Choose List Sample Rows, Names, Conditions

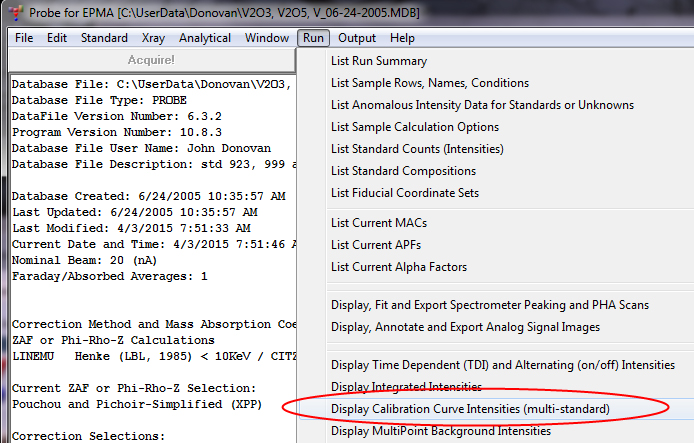coord(430,83)
